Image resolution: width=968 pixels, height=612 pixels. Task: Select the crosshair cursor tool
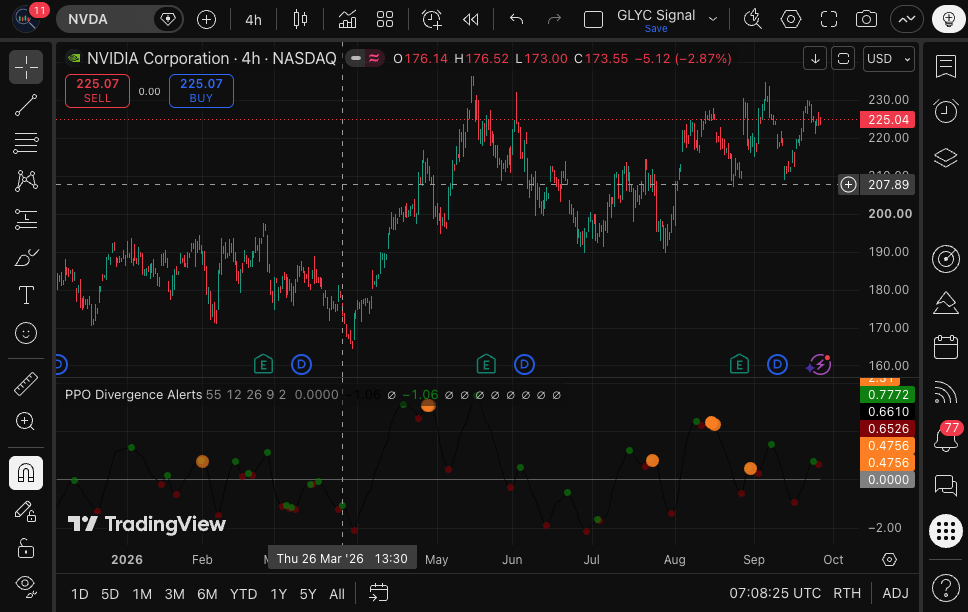[26, 67]
